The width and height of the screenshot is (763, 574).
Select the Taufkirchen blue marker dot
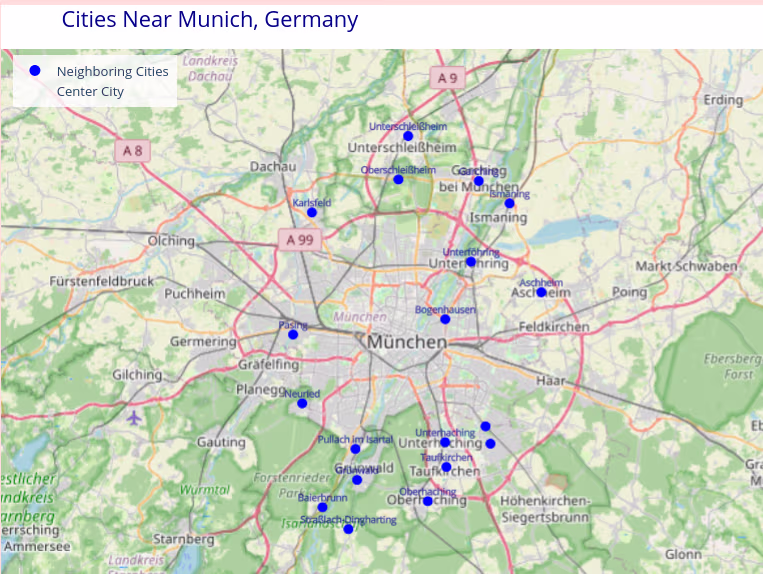tap(446, 467)
